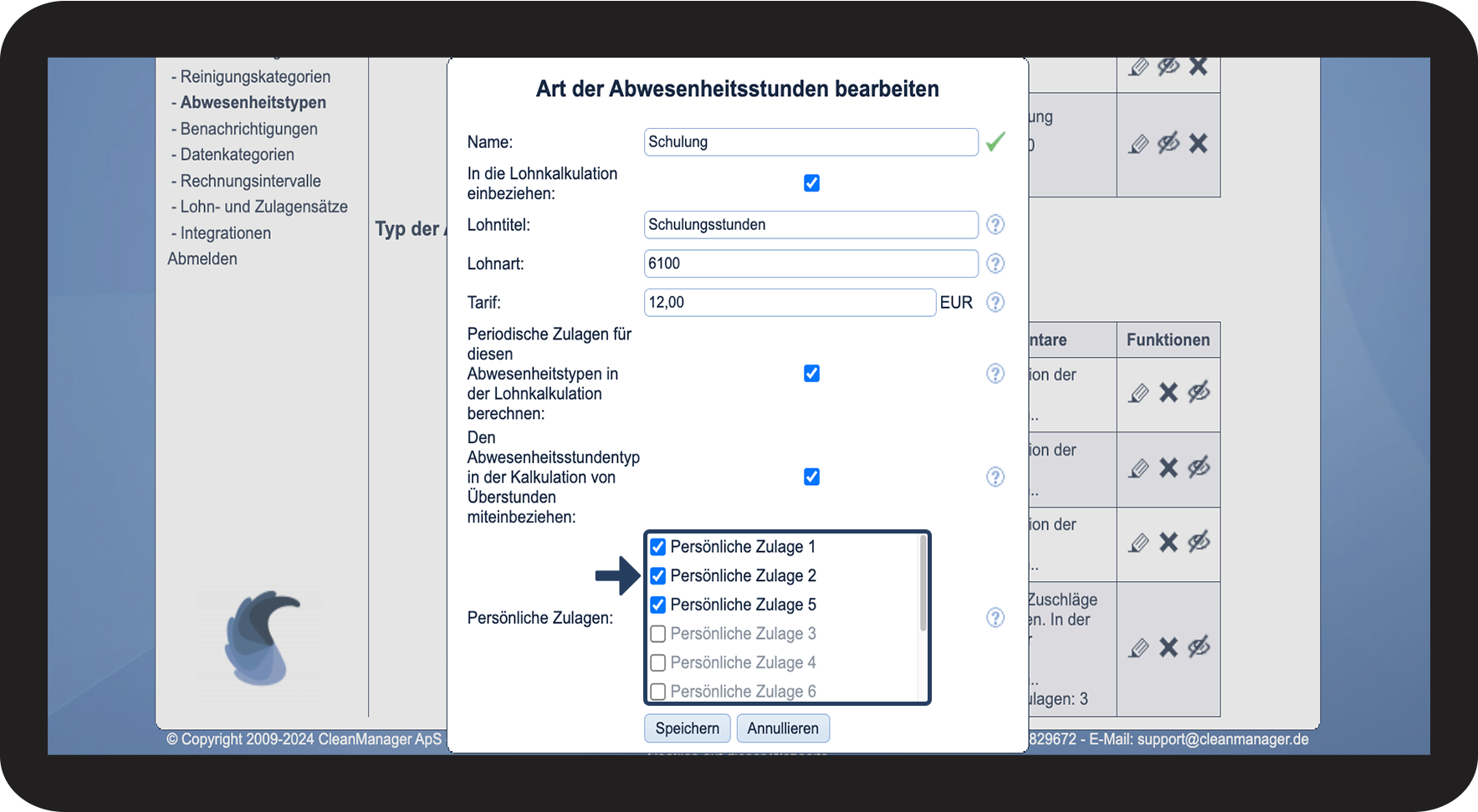Edit the upper table row ending in 'ung'
1478x812 pixels.
click(x=1138, y=145)
